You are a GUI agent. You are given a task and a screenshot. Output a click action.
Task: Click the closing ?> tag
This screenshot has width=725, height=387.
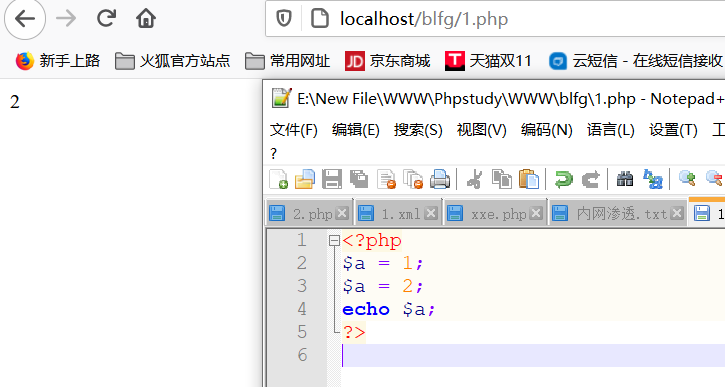click(354, 332)
